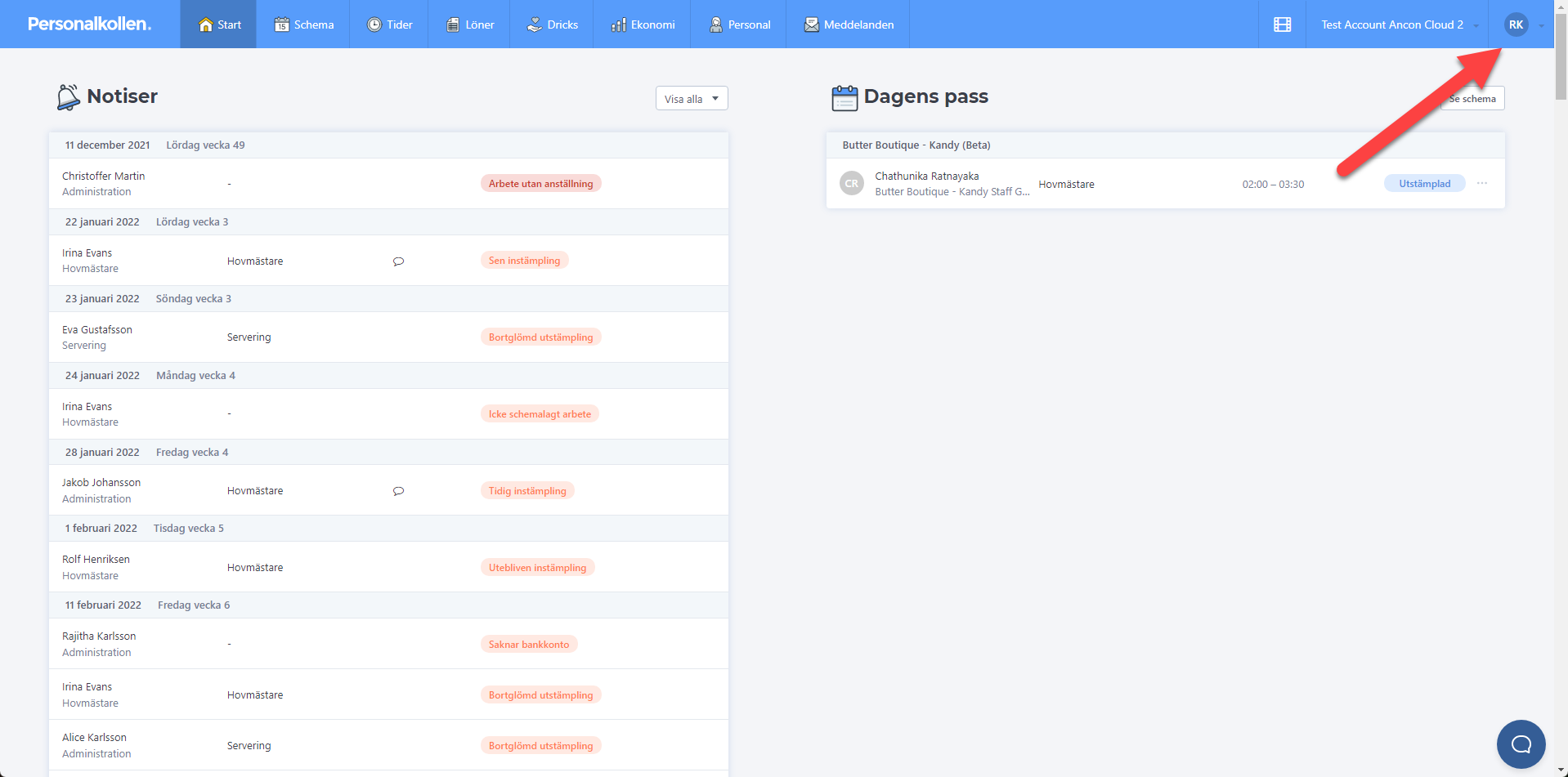Viewport: 1568px width, 777px height.
Task: Select Rajitha Karlsson name
Action: click(x=99, y=636)
